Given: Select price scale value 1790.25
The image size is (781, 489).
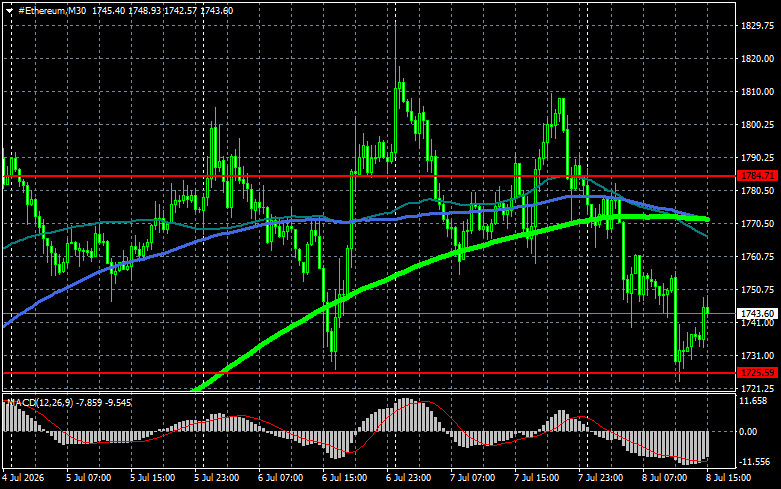Looking at the screenshot, I should tap(758, 158).
